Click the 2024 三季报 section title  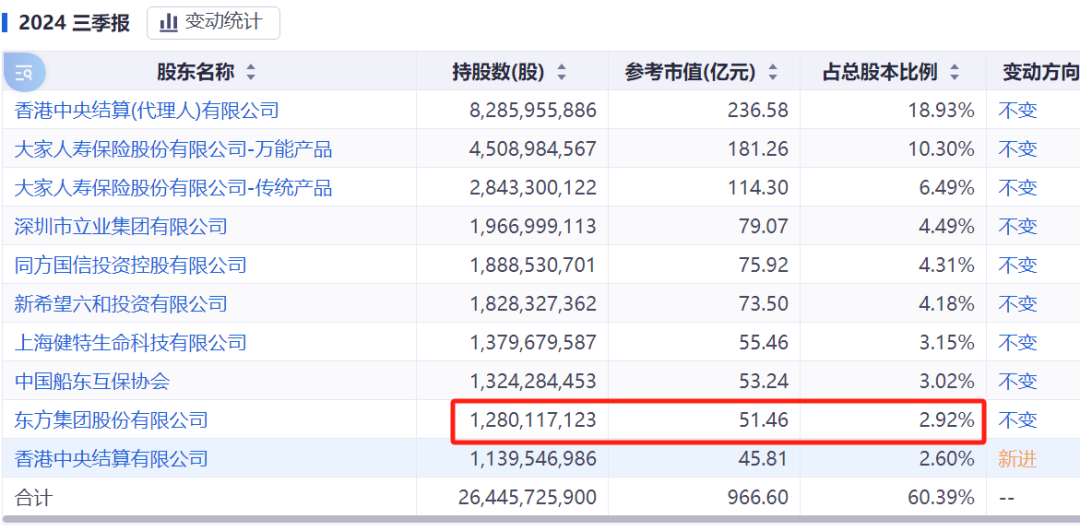[74, 23]
